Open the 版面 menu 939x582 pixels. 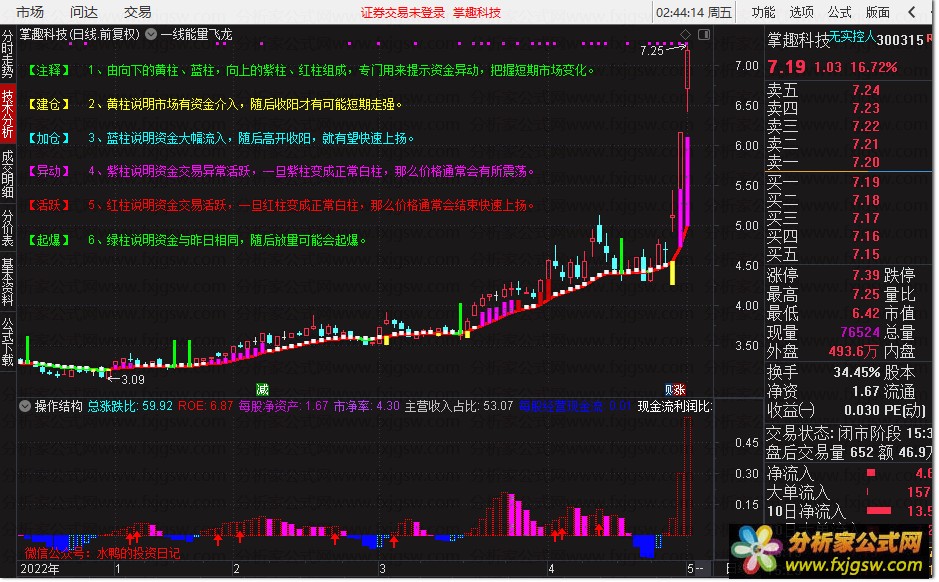point(877,12)
